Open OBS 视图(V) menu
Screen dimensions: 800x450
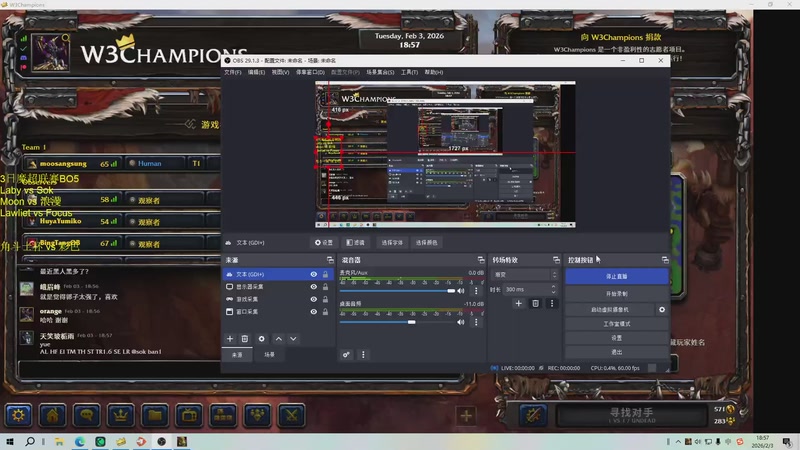280,72
